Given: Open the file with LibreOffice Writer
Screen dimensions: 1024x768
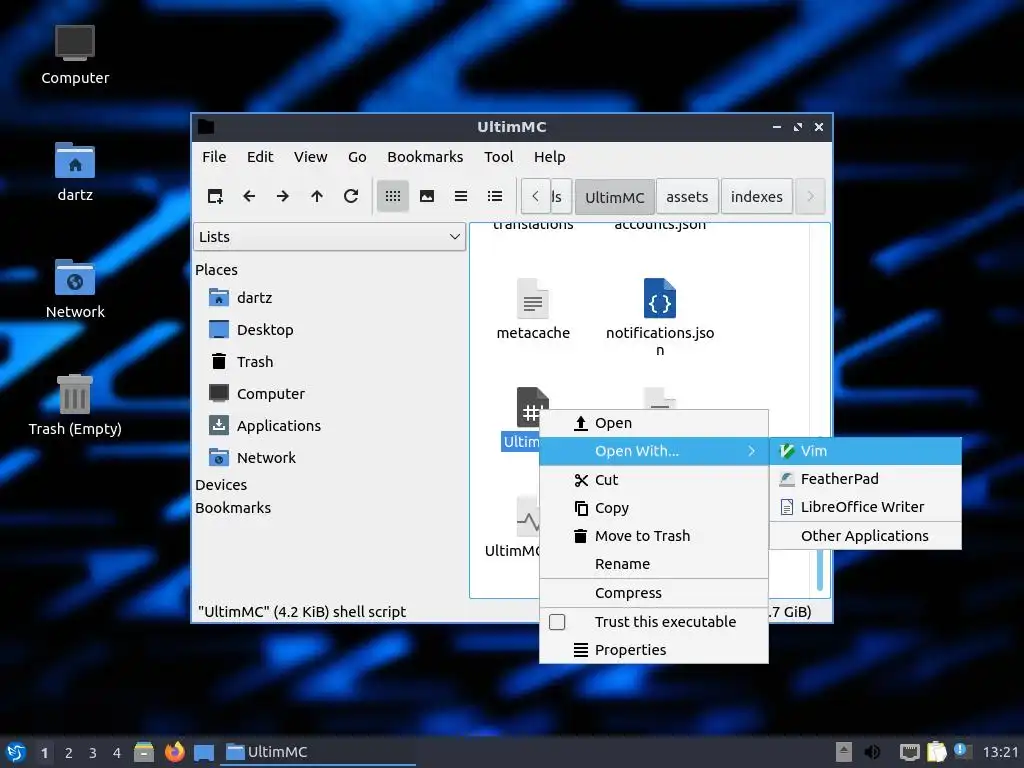Looking at the screenshot, I should [x=865, y=507].
